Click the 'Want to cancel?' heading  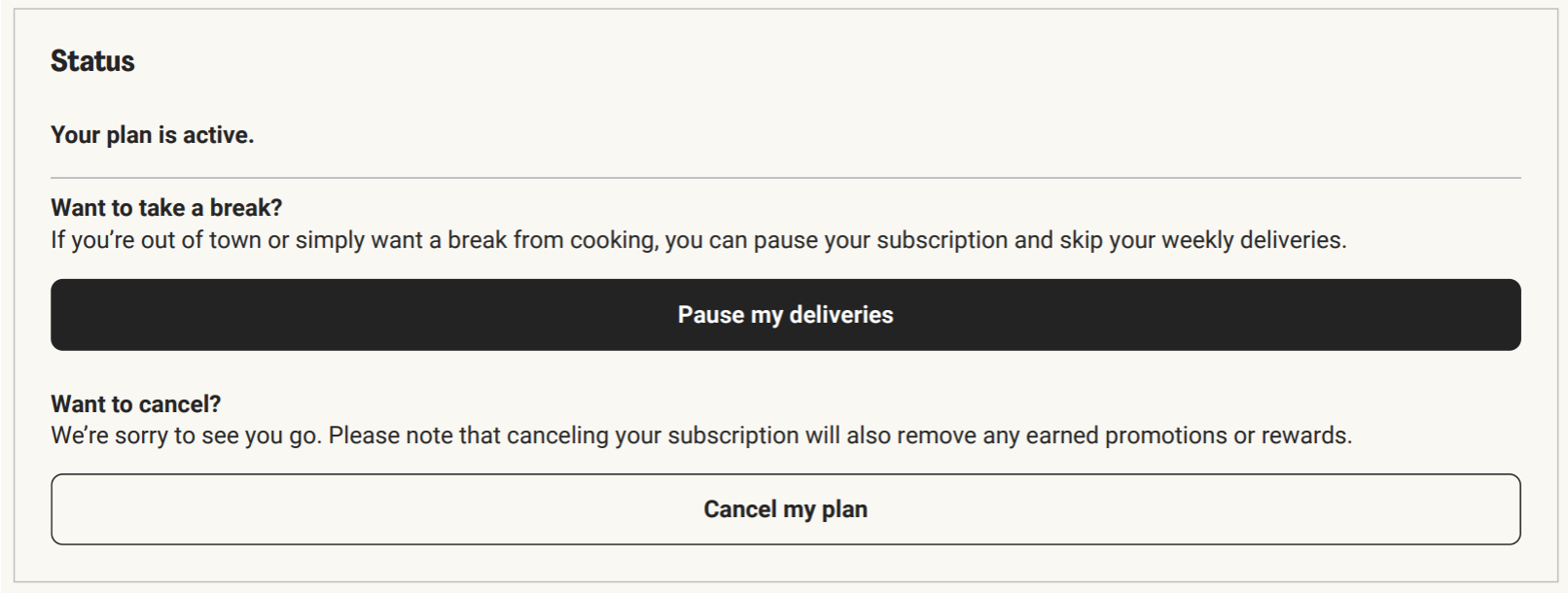point(136,403)
